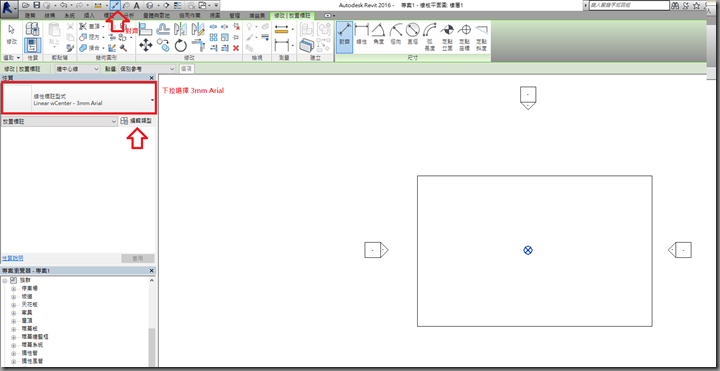Screen dimensions: 720x371
Task: Click the Text 'A' icon in quick access toolbar
Action: click(x=136, y=6)
